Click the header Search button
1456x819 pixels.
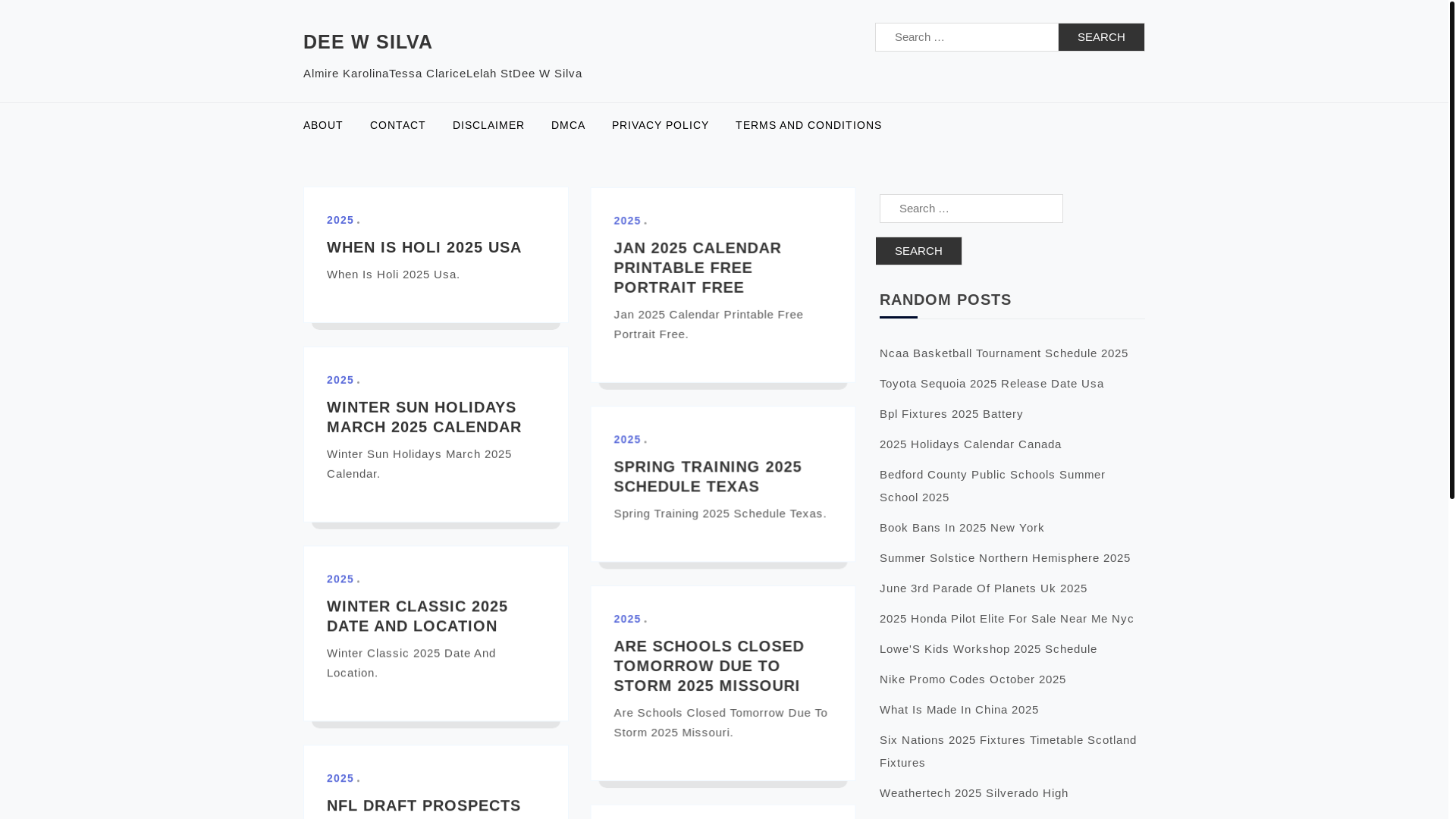(x=1101, y=37)
